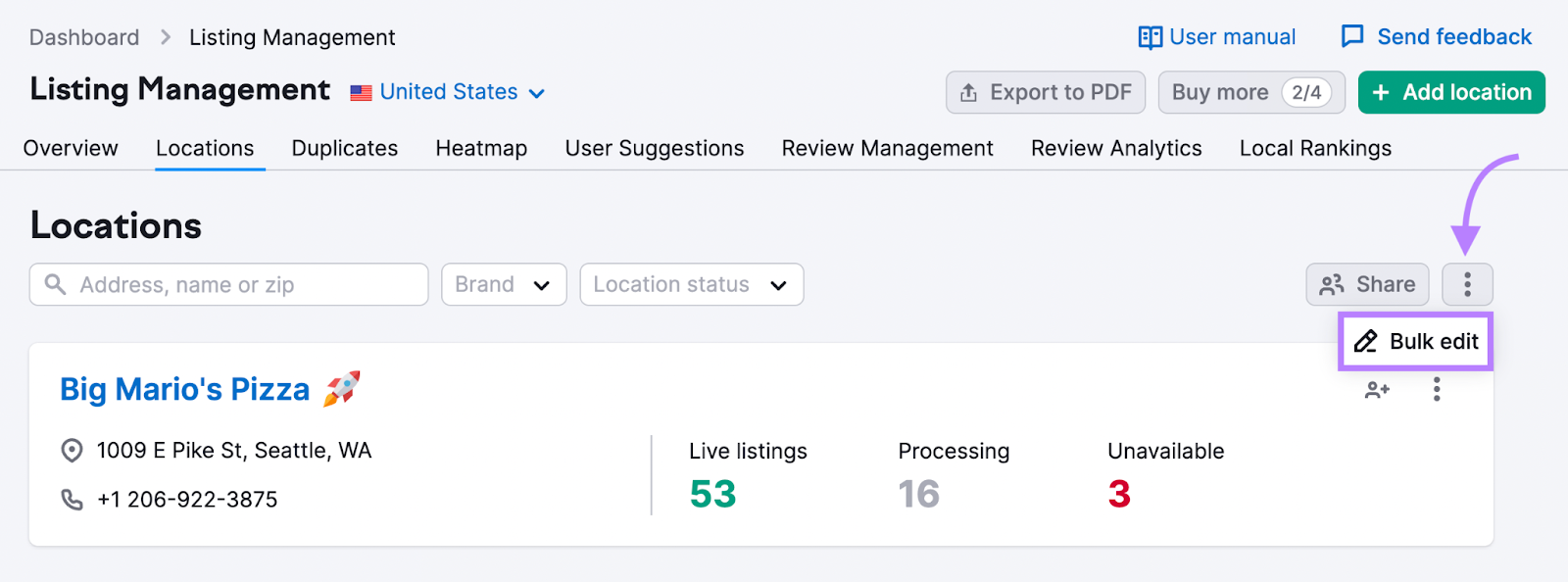Click the three-dot menu beside Share
This screenshot has height=582, width=1568.
coord(1467,284)
